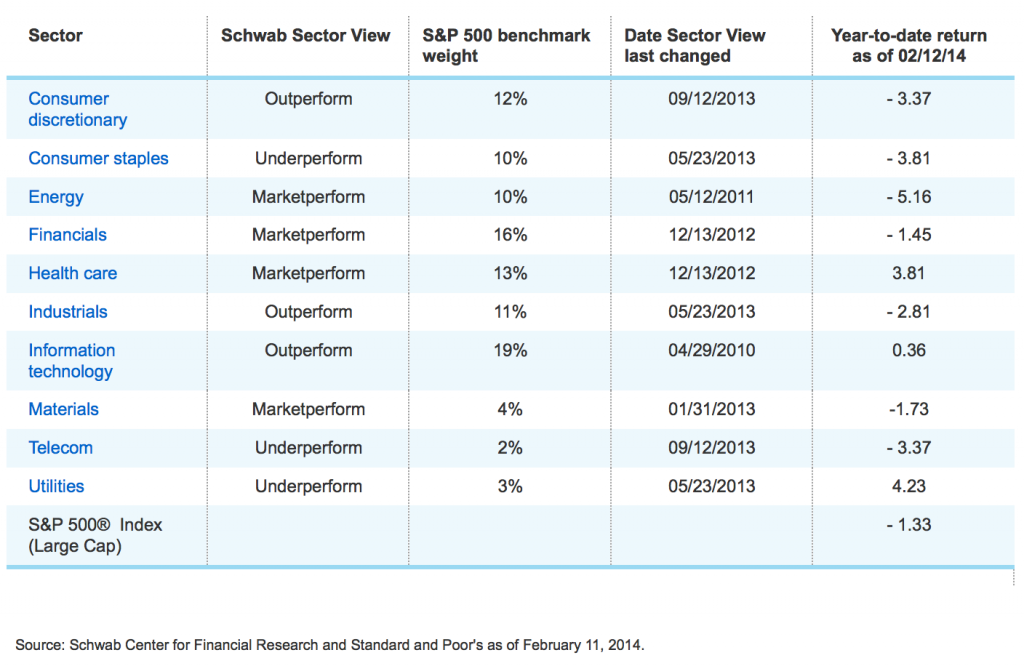Image resolution: width=1024 pixels, height=666 pixels.
Task: Click the Consumer staples link
Action: [98, 158]
